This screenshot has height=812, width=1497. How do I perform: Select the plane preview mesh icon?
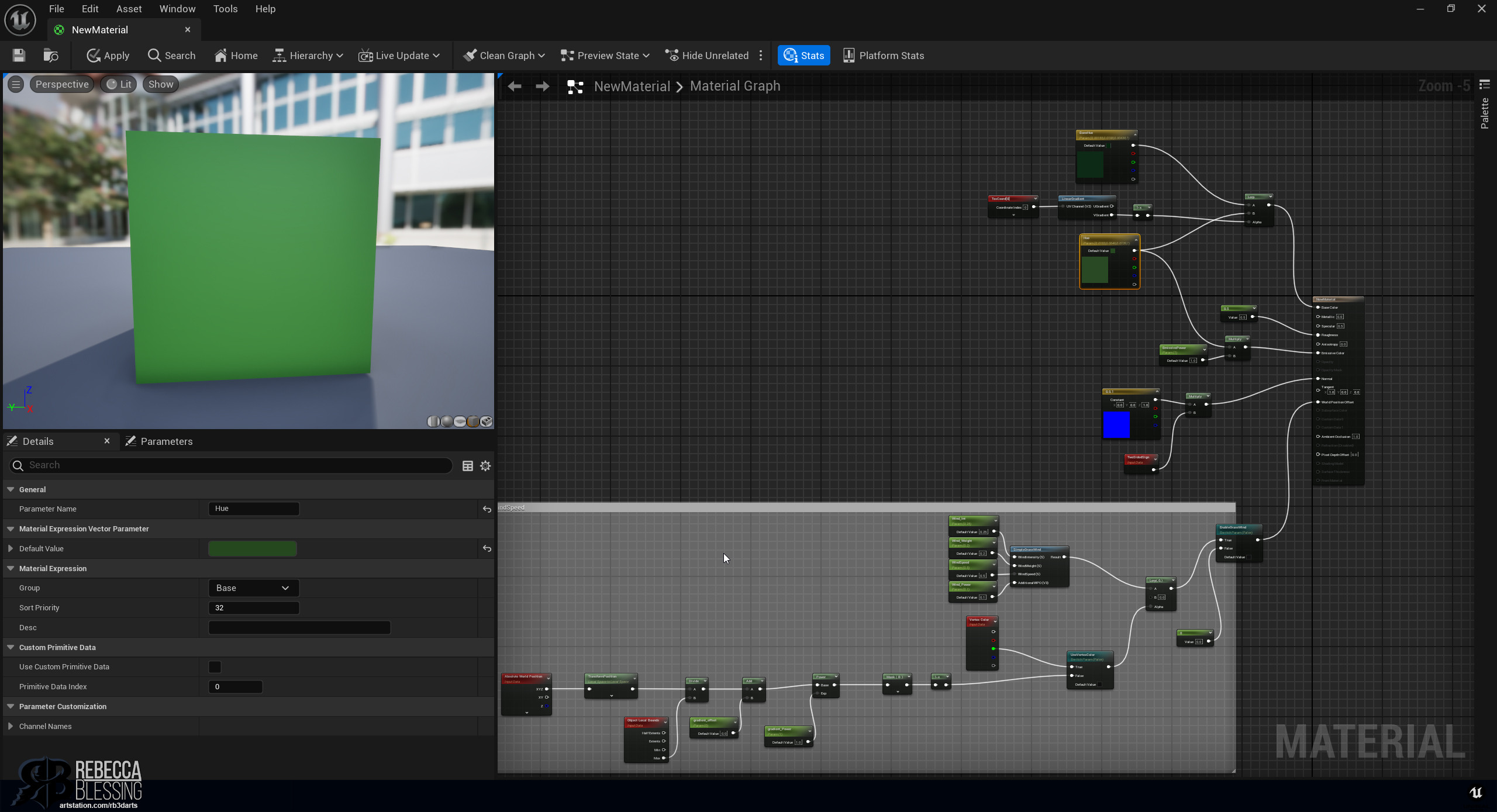coord(460,421)
